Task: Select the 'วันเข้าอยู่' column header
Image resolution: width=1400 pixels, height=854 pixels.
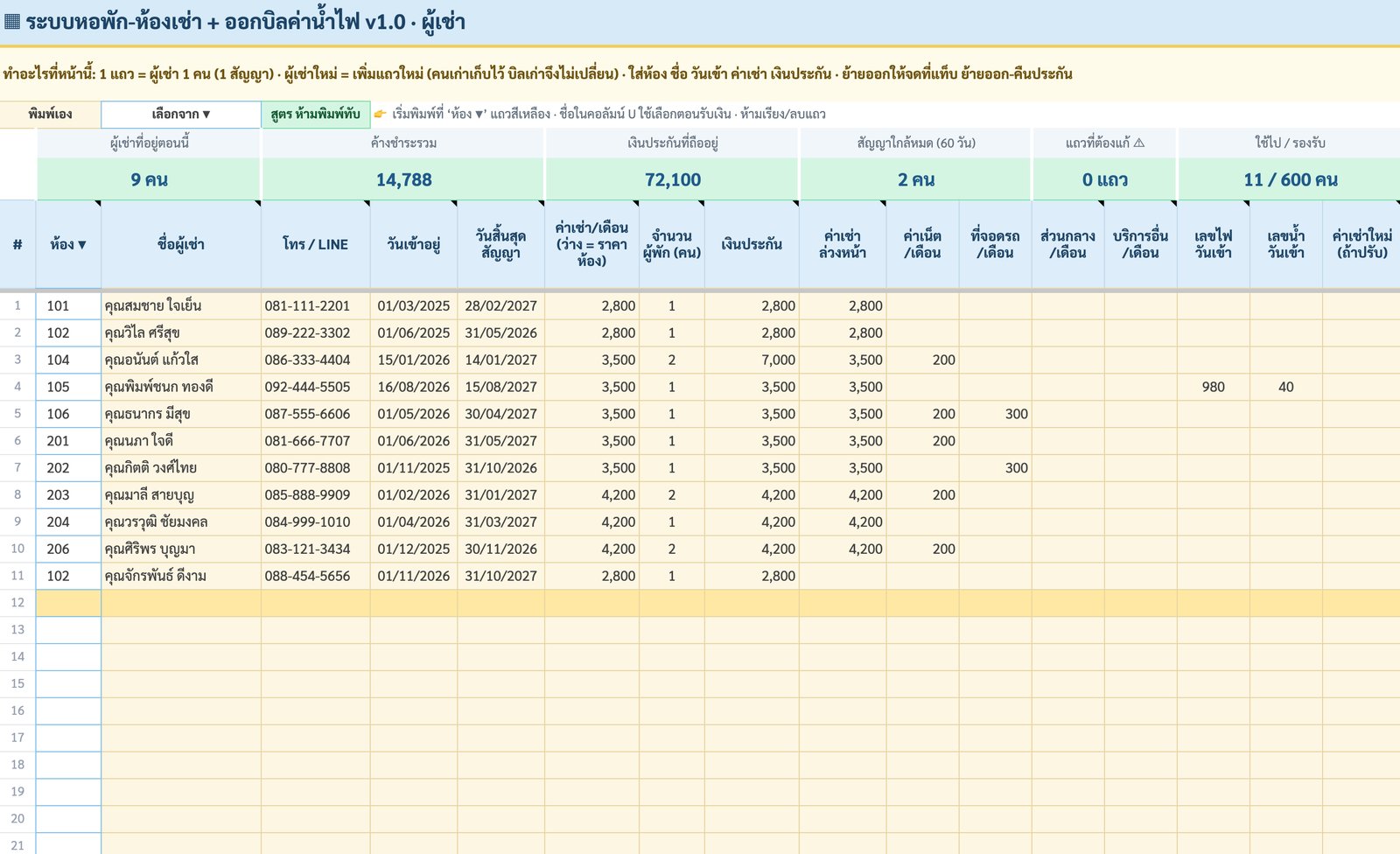Action: tap(414, 244)
